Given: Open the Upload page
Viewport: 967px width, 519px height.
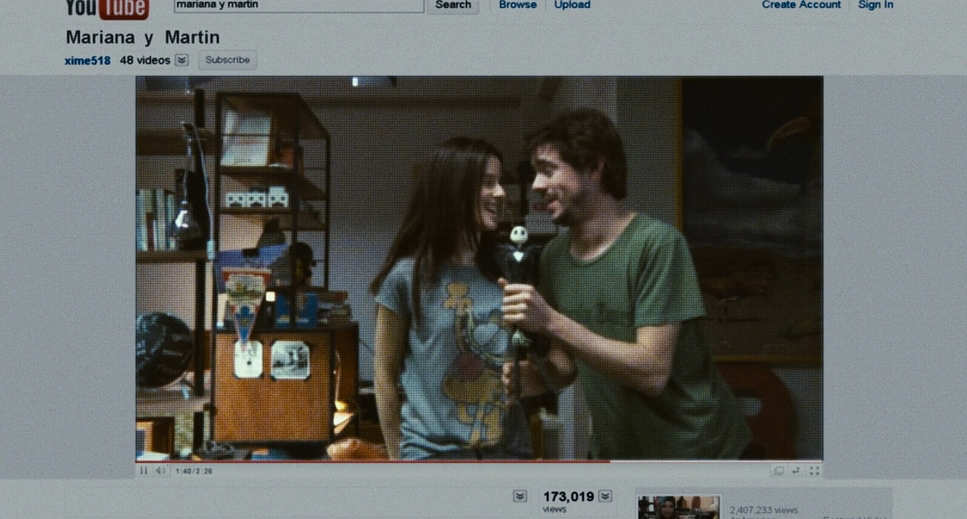Looking at the screenshot, I should [572, 5].
